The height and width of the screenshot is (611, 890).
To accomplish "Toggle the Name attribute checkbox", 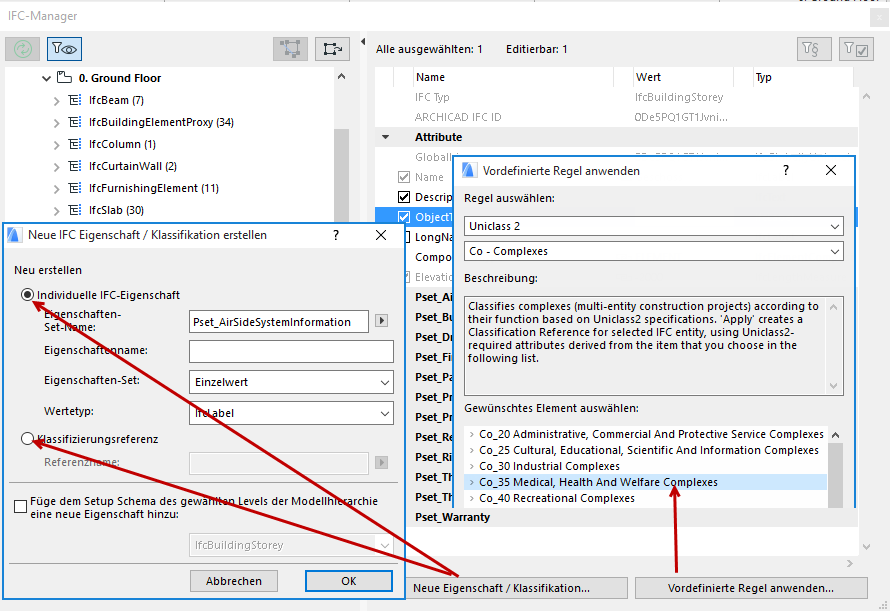I will pyautogui.click(x=404, y=177).
